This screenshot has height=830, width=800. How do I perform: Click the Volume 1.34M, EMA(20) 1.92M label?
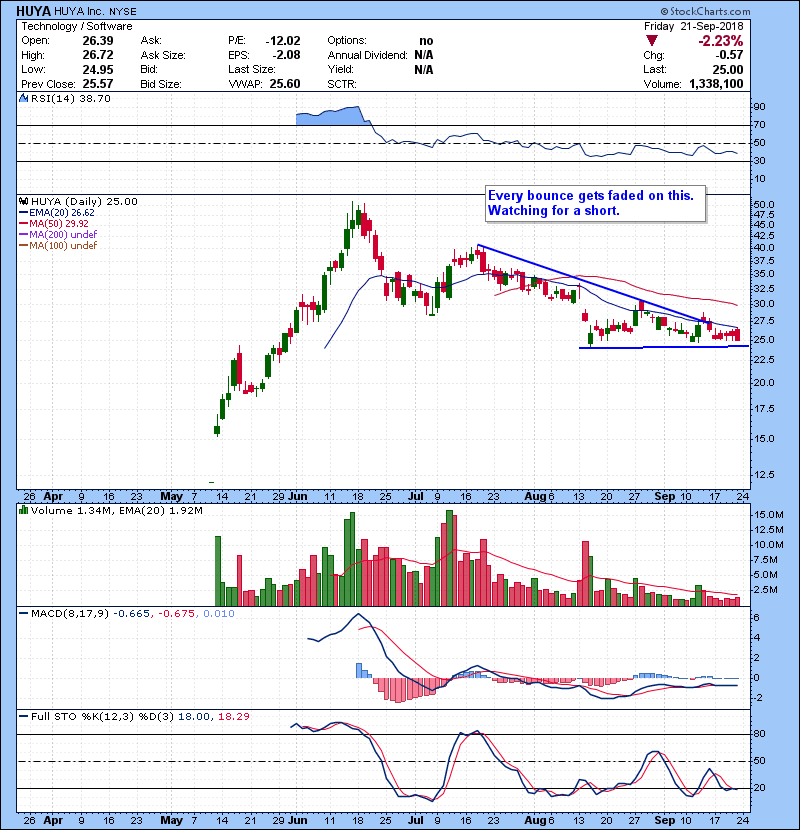116,511
